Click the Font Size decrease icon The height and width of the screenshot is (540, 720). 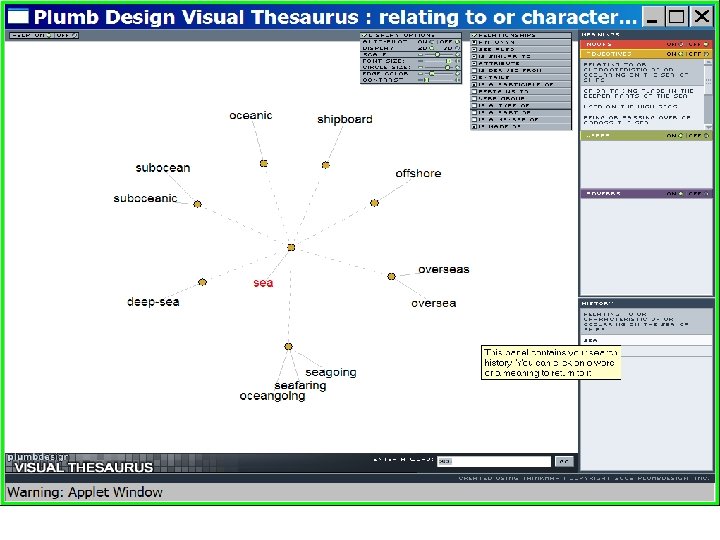tap(421, 61)
